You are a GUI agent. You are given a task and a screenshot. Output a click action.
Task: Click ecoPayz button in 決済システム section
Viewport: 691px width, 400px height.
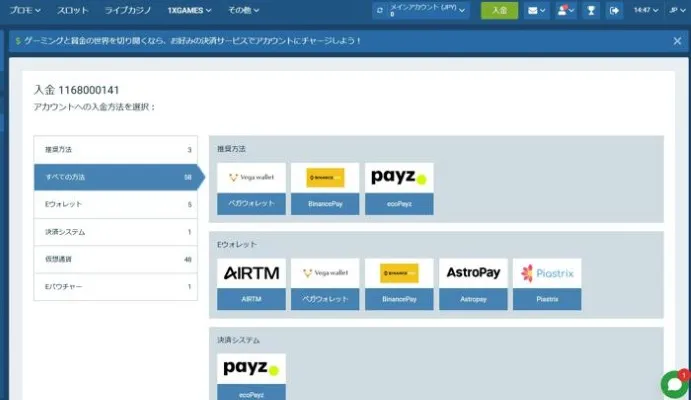[x=251, y=393]
